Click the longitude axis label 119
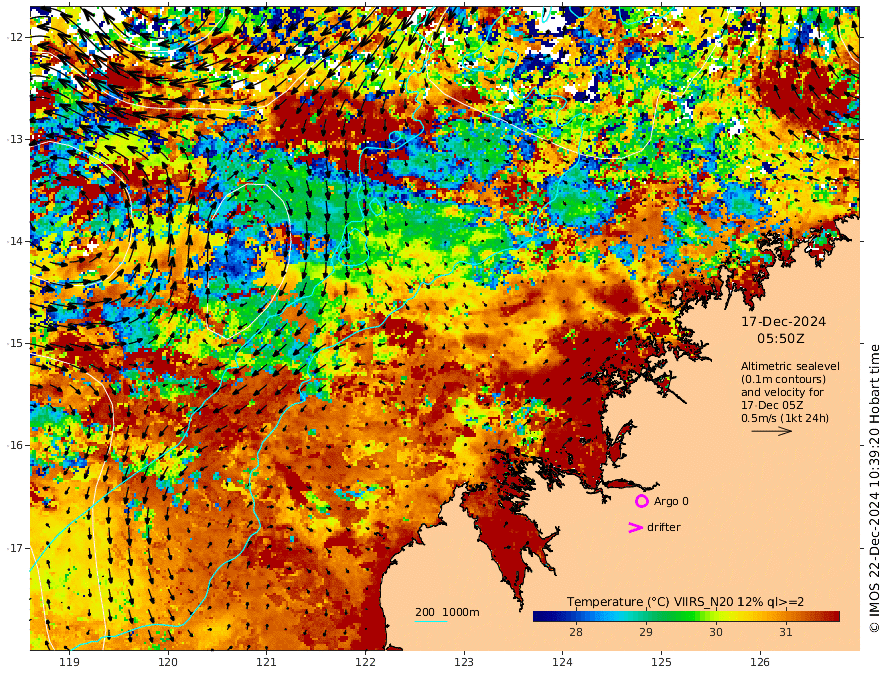This screenshot has height=680, width=880. click(x=69, y=663)
